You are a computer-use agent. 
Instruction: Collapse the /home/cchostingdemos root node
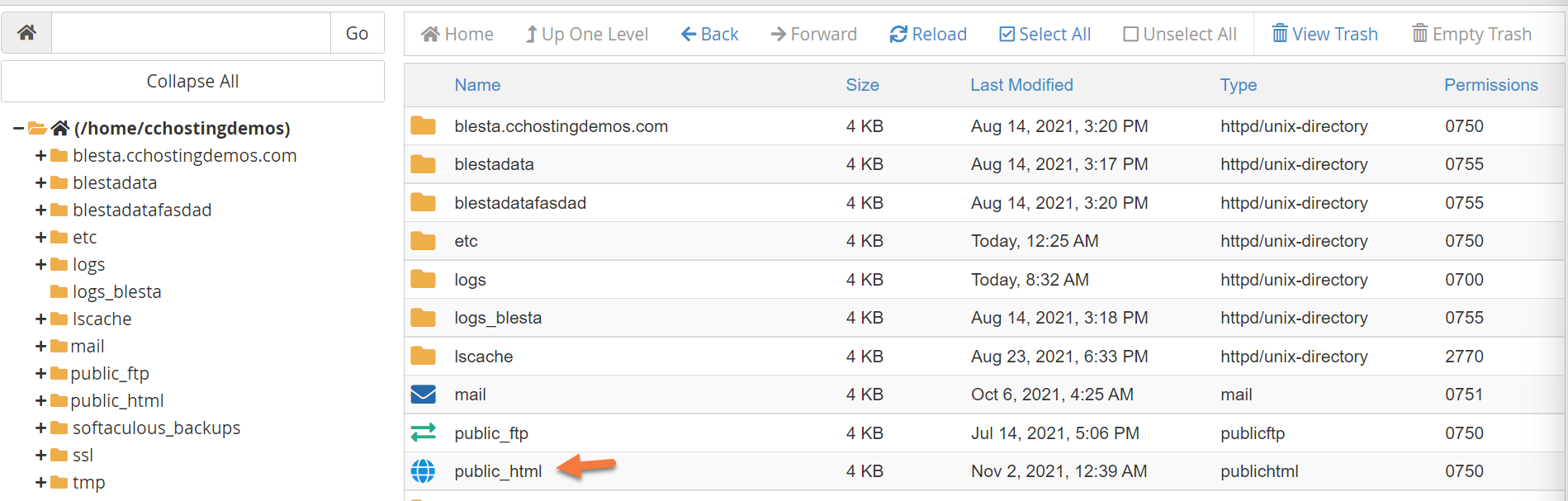click(x=18, y=128)
